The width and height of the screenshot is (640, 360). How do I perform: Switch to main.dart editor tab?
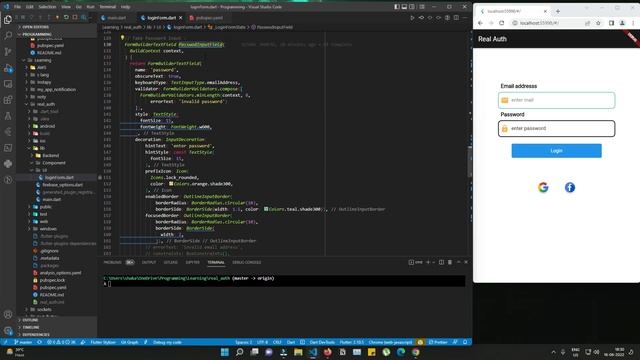[x=117, y=18]
